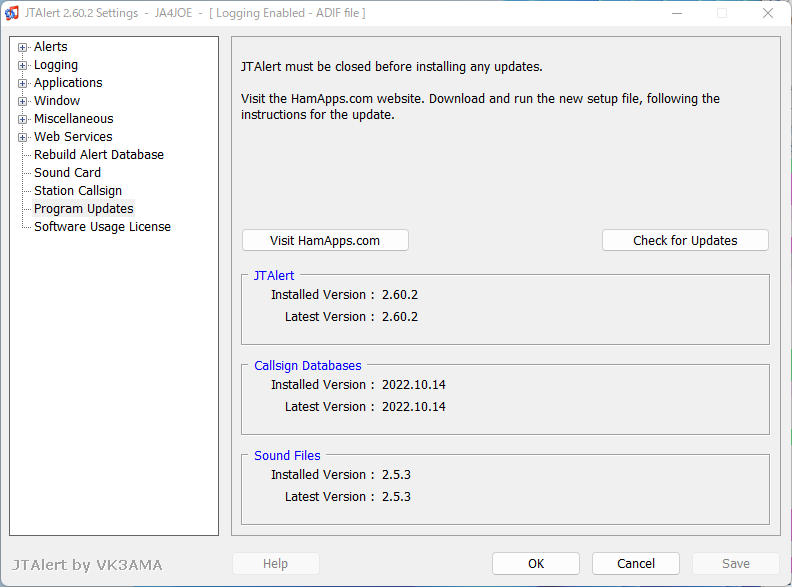Click Callsign Databases latest version 2022.10.14

(414, 407)
